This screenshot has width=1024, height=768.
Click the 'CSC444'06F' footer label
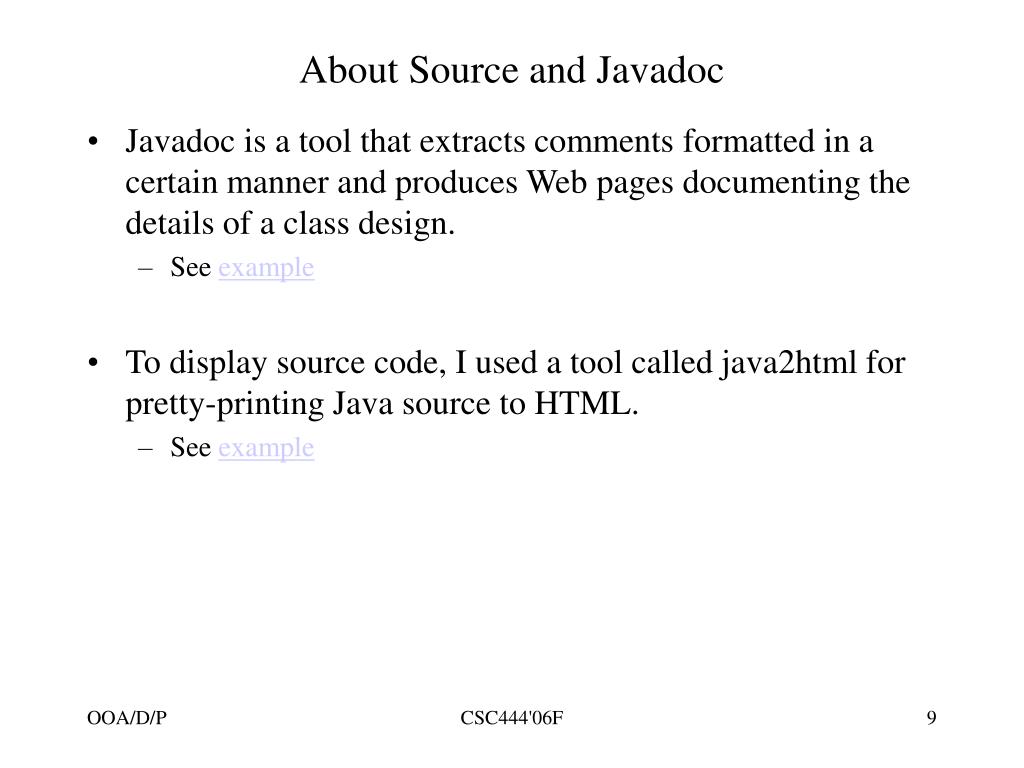pos(512,717)
